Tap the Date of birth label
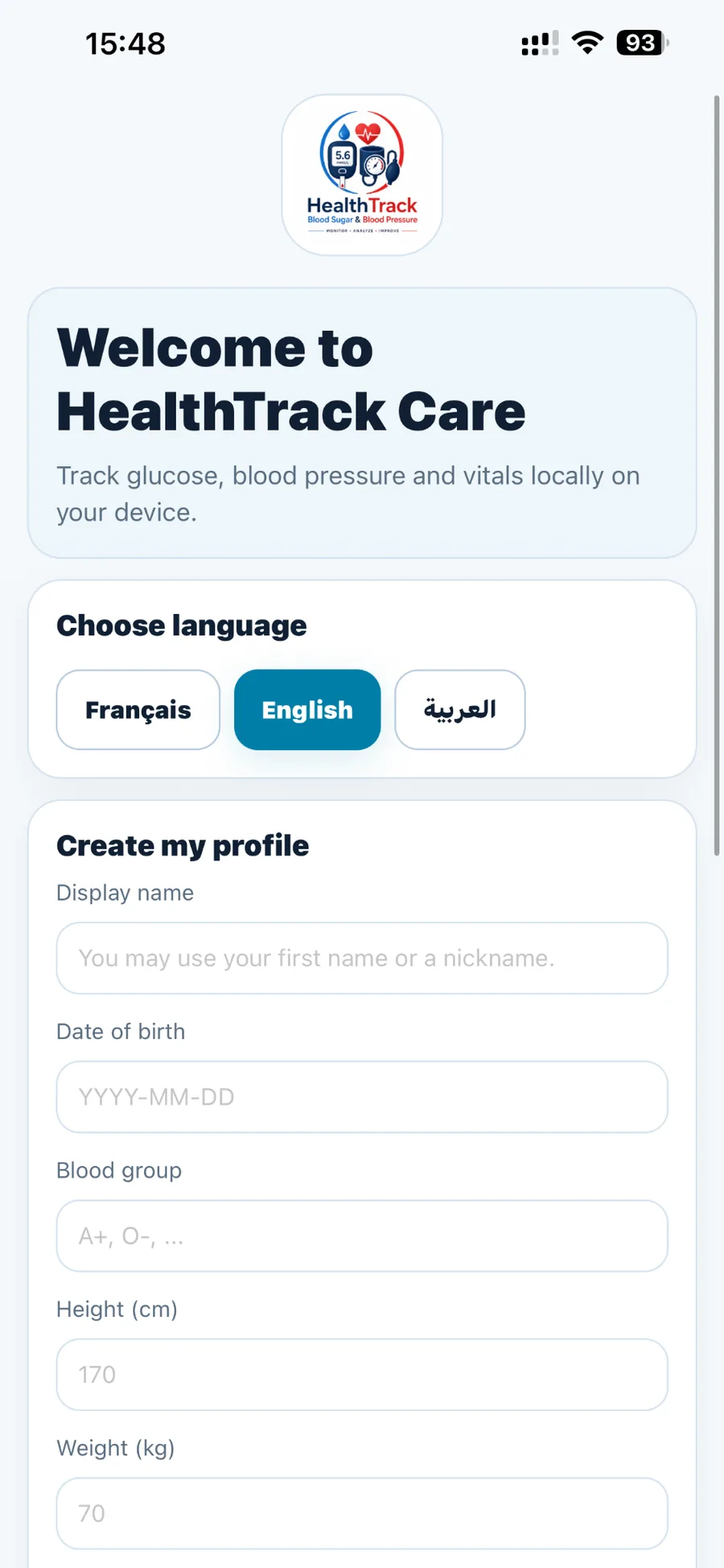724x1568 pixels. pos(121,1031)
